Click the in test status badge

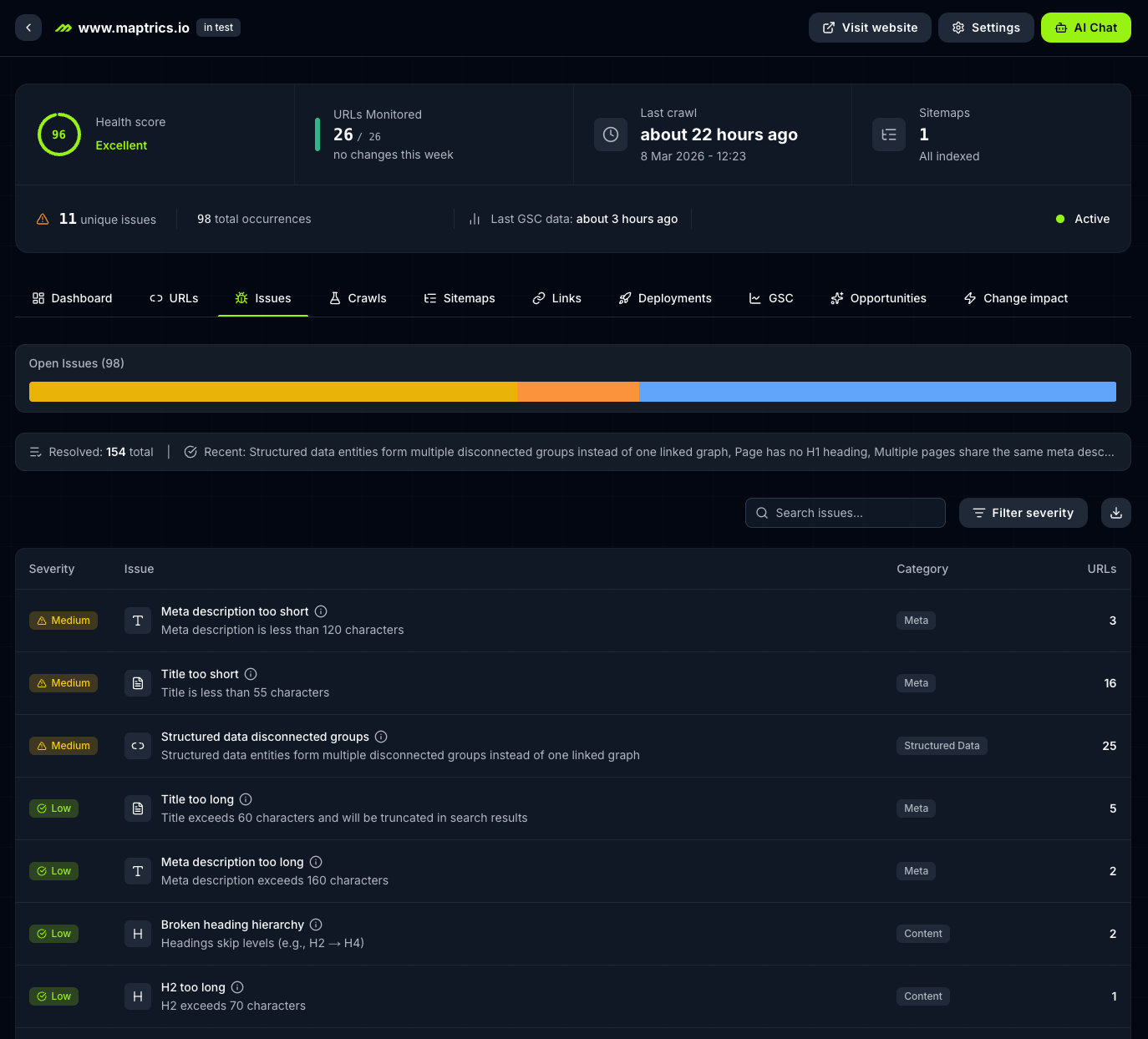(x=219, y=28)
